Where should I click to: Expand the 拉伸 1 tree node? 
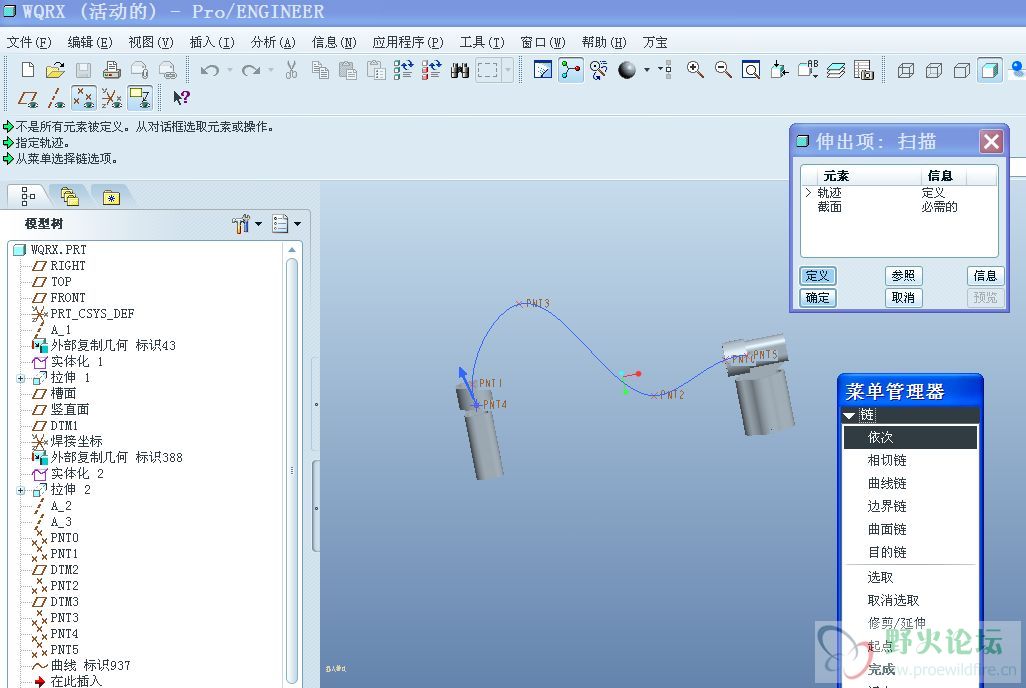tap(21, 378)
